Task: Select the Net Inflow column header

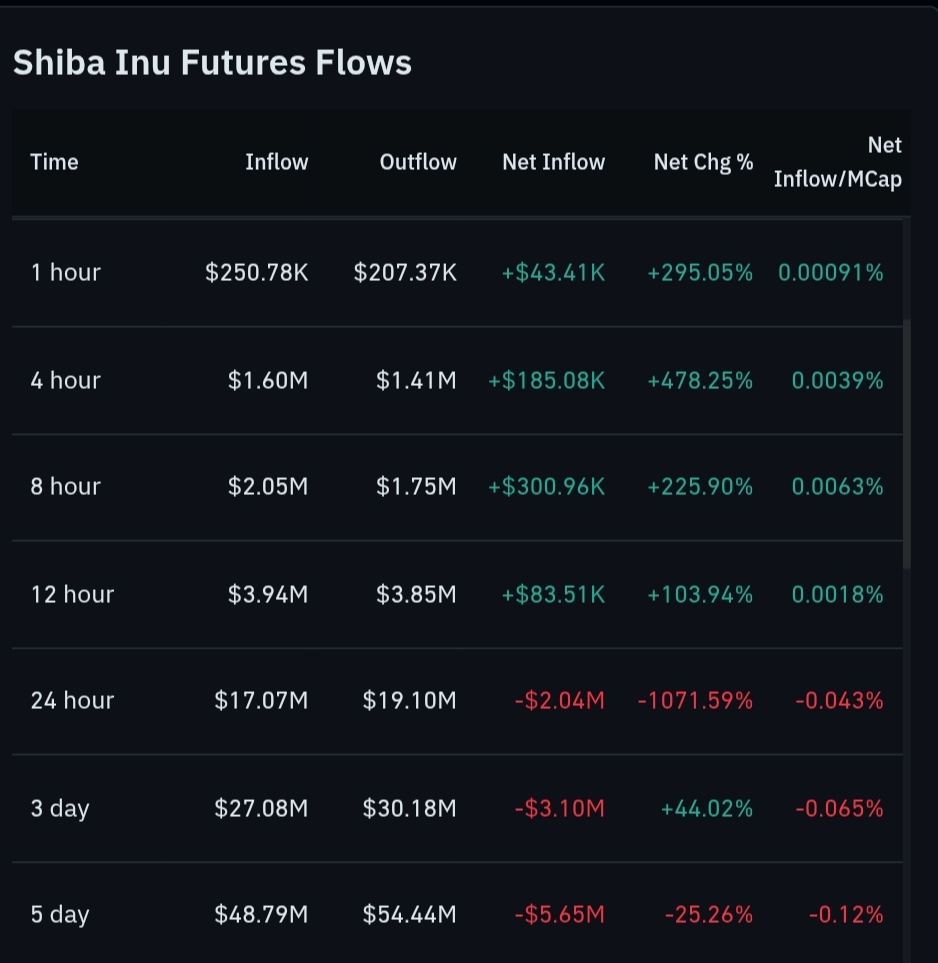Action: [x=553, y=162]
